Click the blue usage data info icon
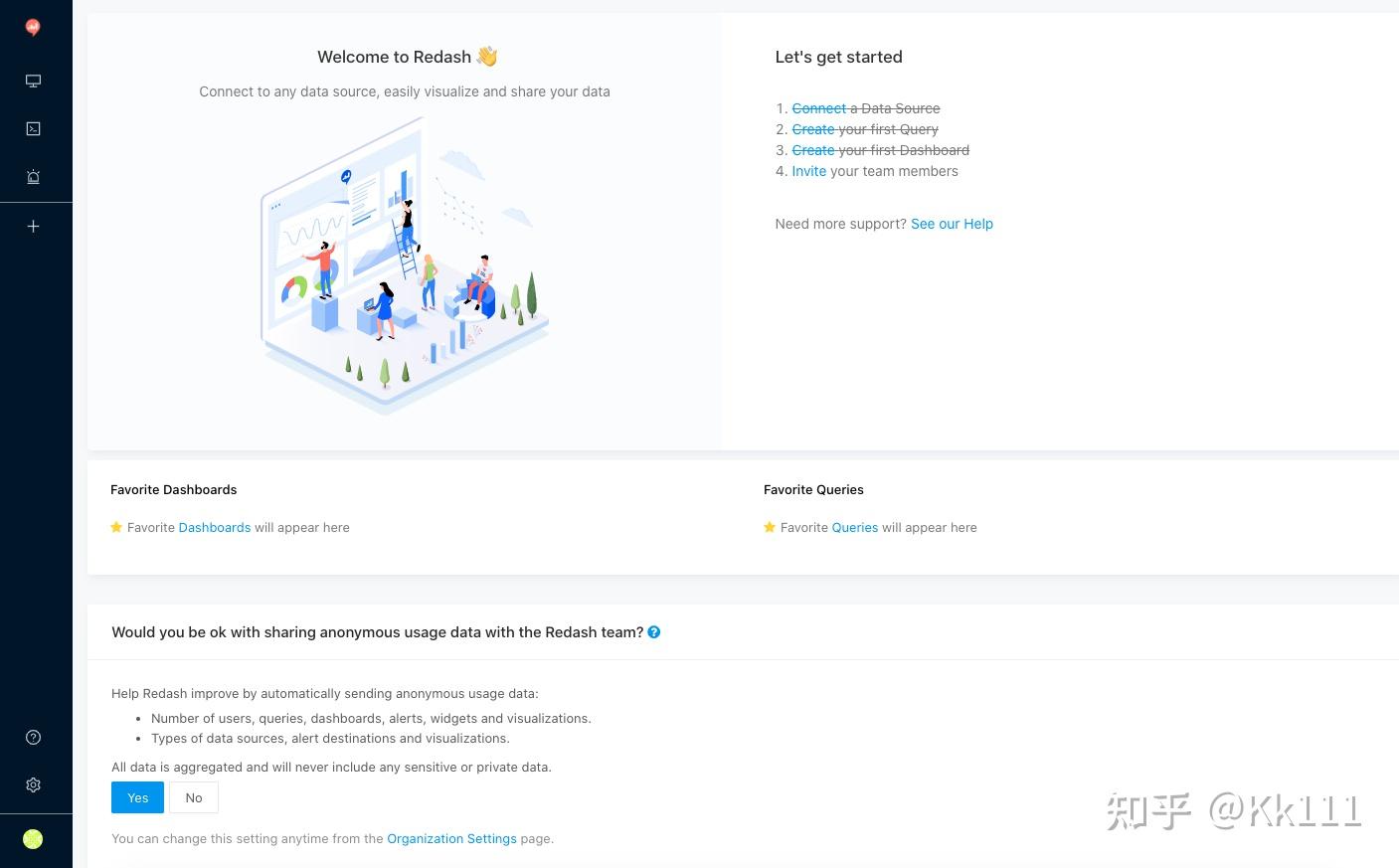Screen dimensions: 1399x868 654,632
